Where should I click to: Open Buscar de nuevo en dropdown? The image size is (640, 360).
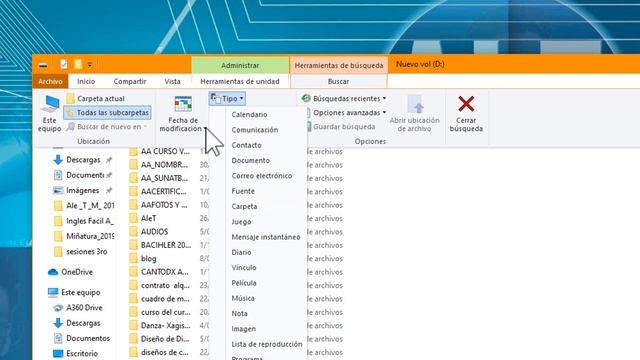pyautogui.click(x=107, y=127)
